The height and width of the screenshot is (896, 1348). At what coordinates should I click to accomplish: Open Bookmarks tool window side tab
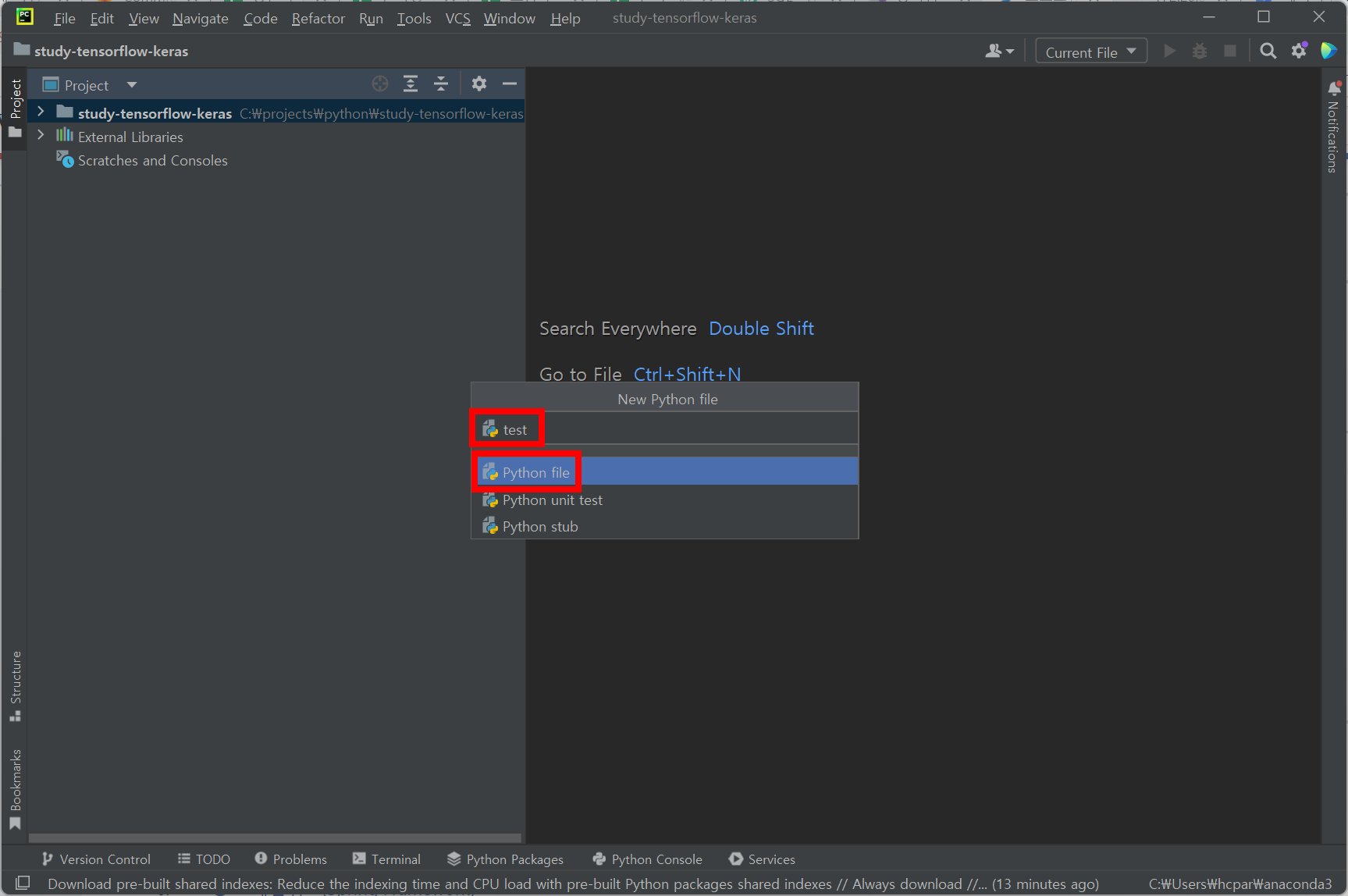click(15, 789)
